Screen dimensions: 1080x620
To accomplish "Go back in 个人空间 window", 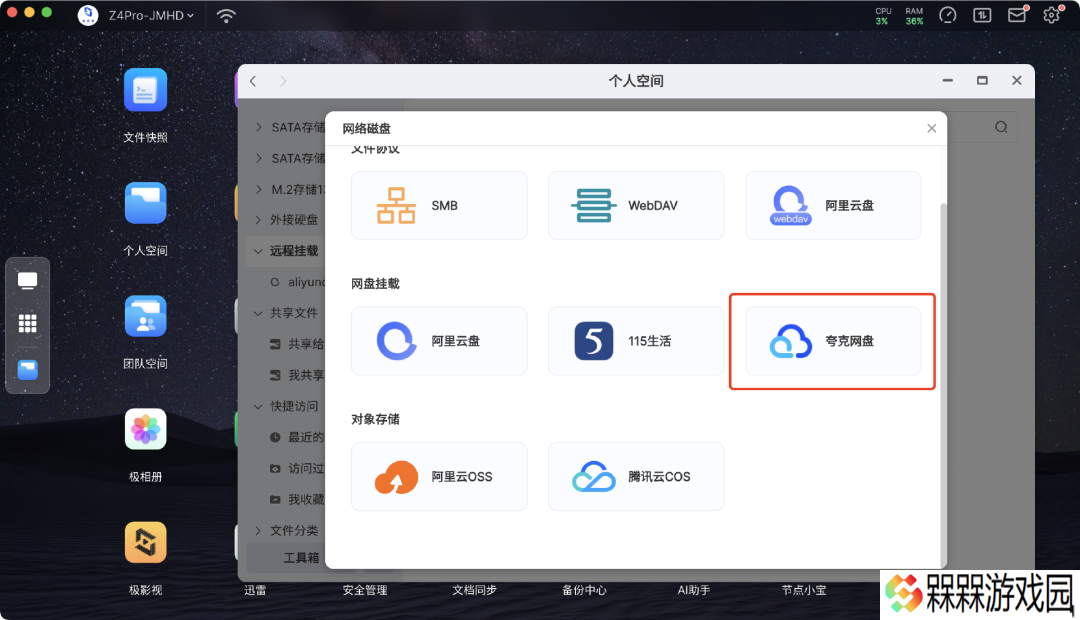I will tap(253, 81).
